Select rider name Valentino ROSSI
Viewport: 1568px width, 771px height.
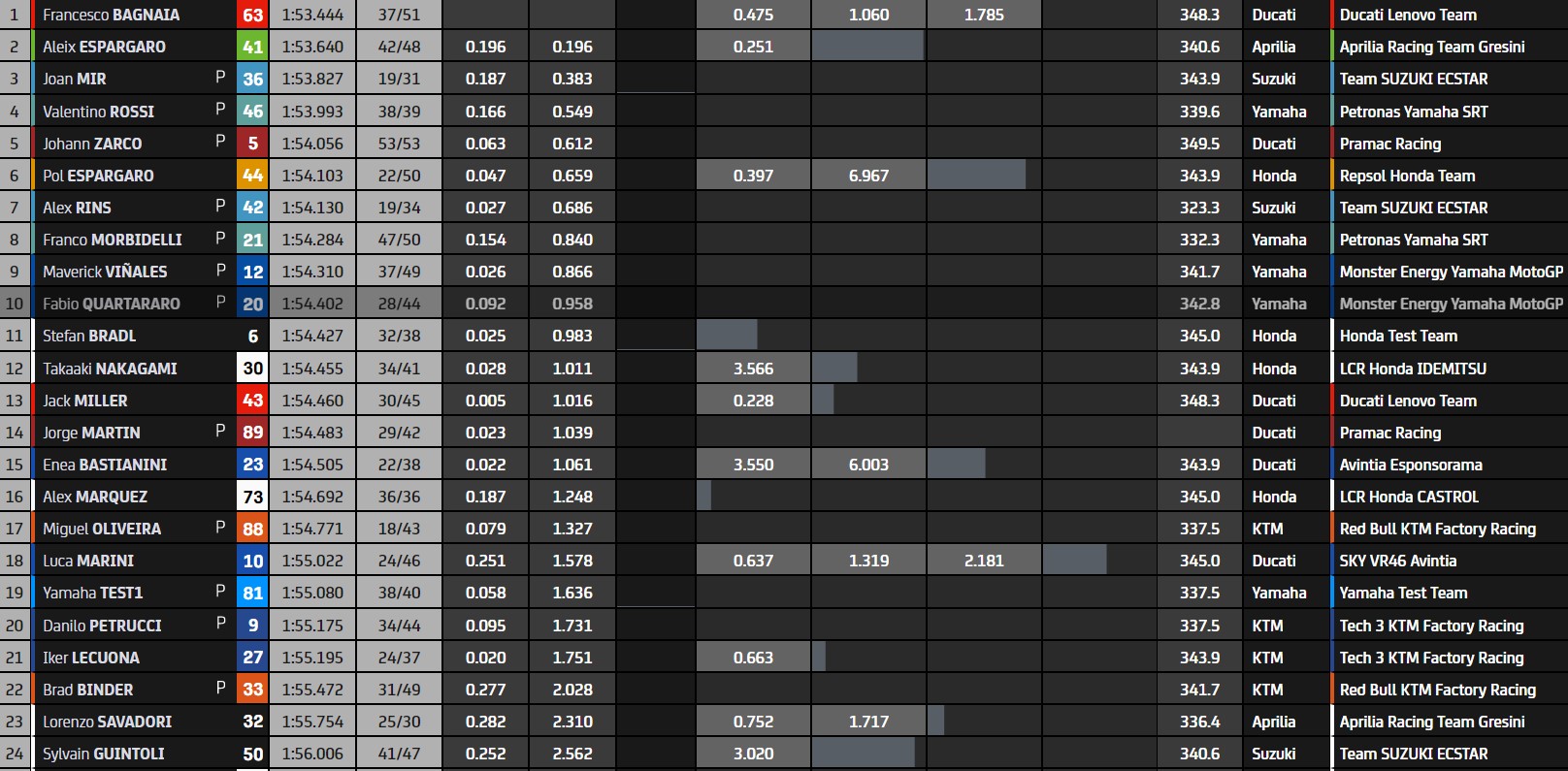pos(98,112)
